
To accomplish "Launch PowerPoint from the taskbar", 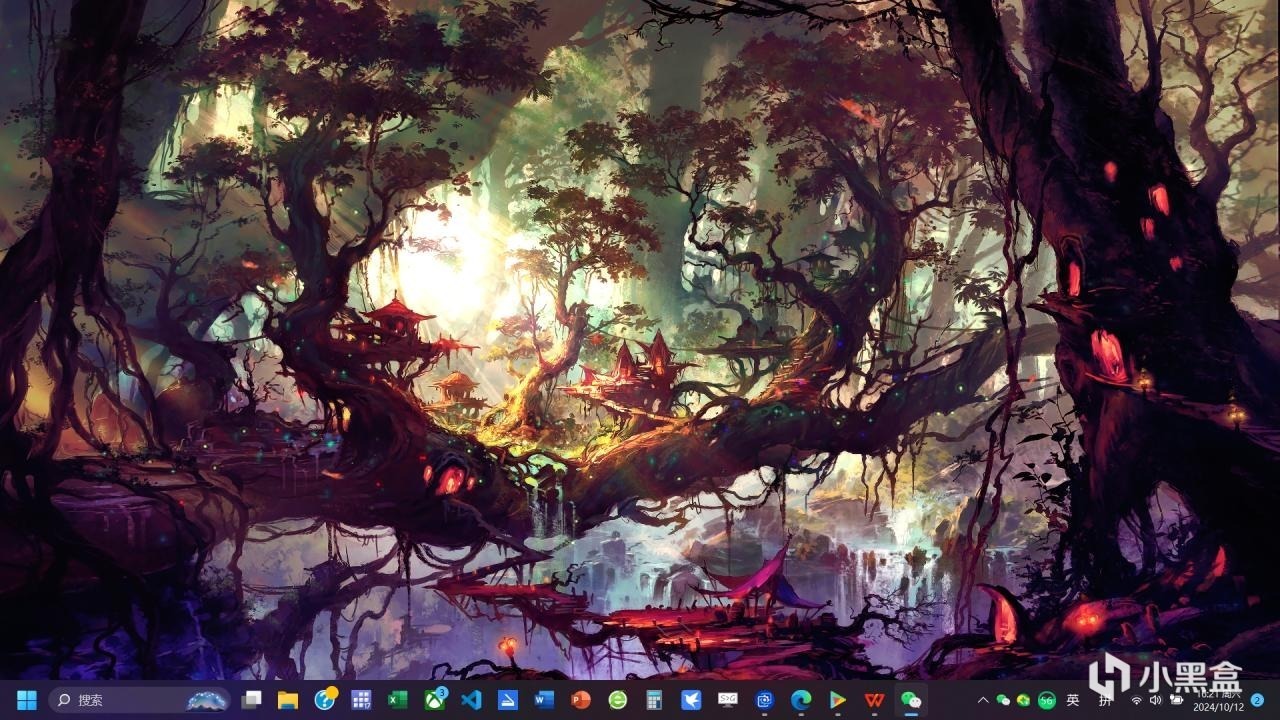I will pos(581,700).
